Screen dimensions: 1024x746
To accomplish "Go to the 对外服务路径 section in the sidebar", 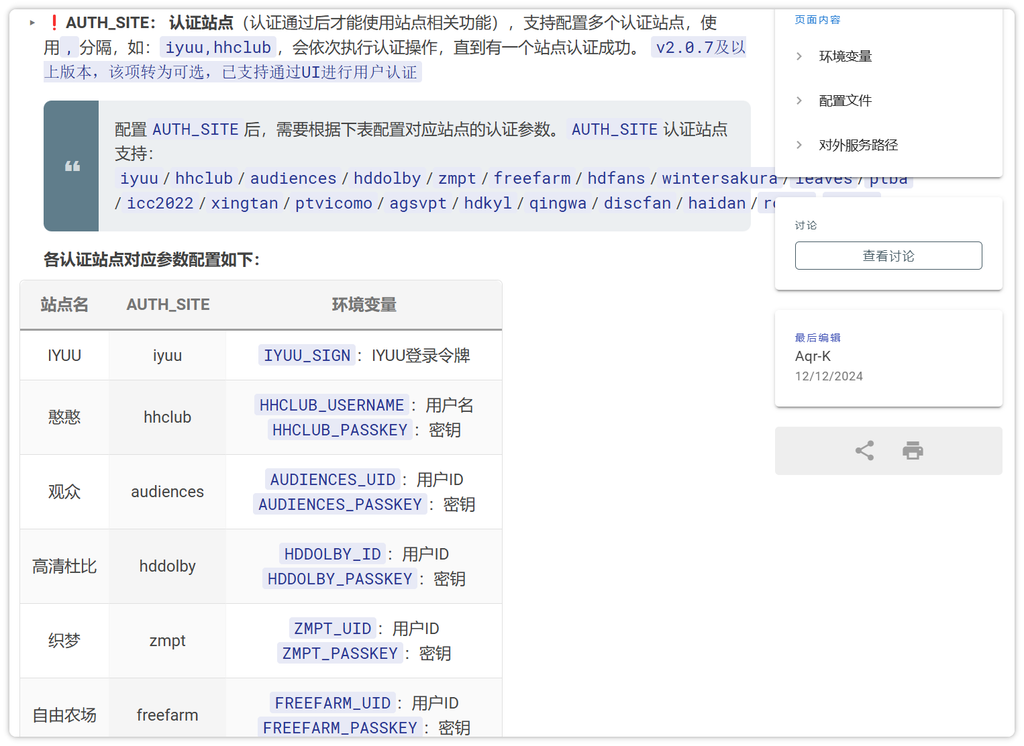I will (x=858, y=145).
